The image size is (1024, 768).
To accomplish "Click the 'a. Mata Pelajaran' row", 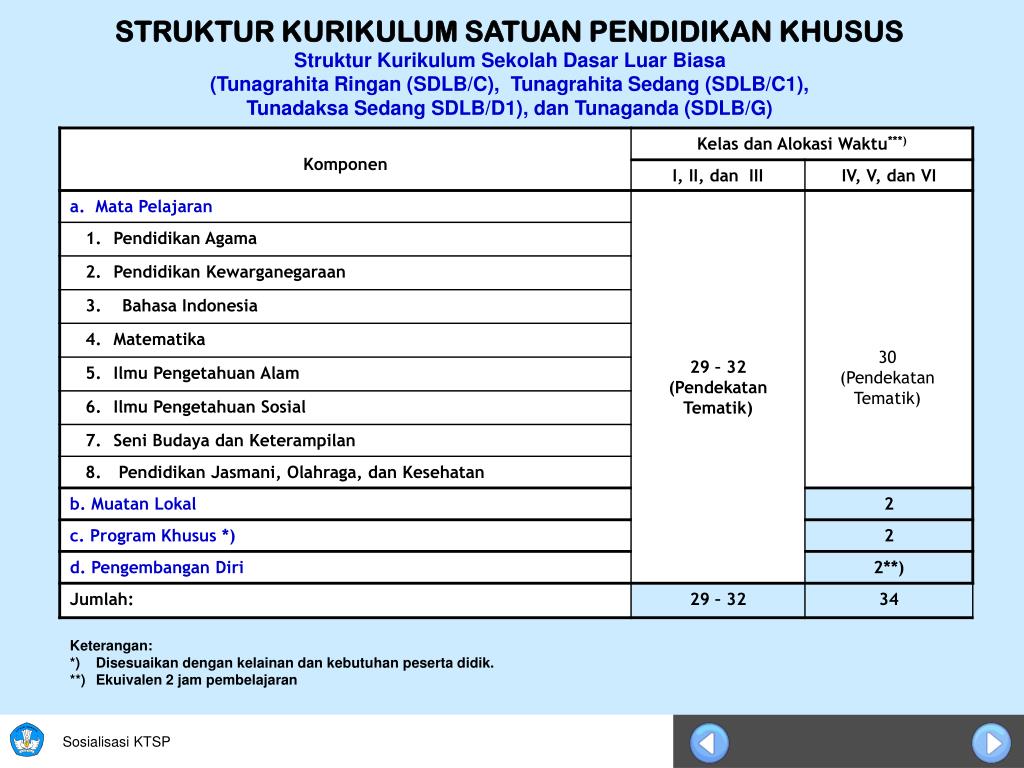I will (x=345, y=206).
